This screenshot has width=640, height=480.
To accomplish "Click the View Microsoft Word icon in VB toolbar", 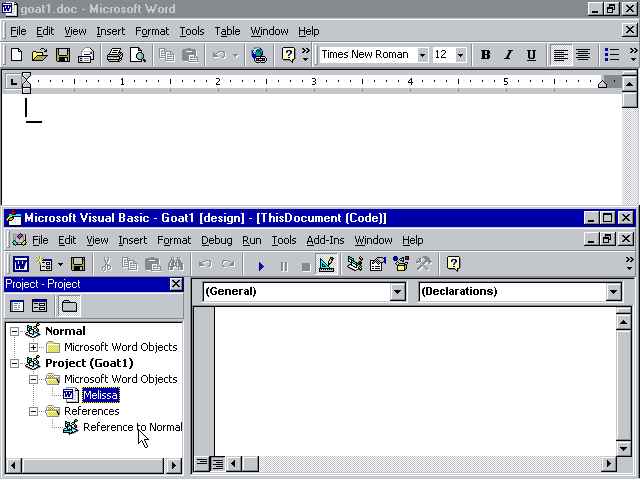I will click(x=20, y=264).
